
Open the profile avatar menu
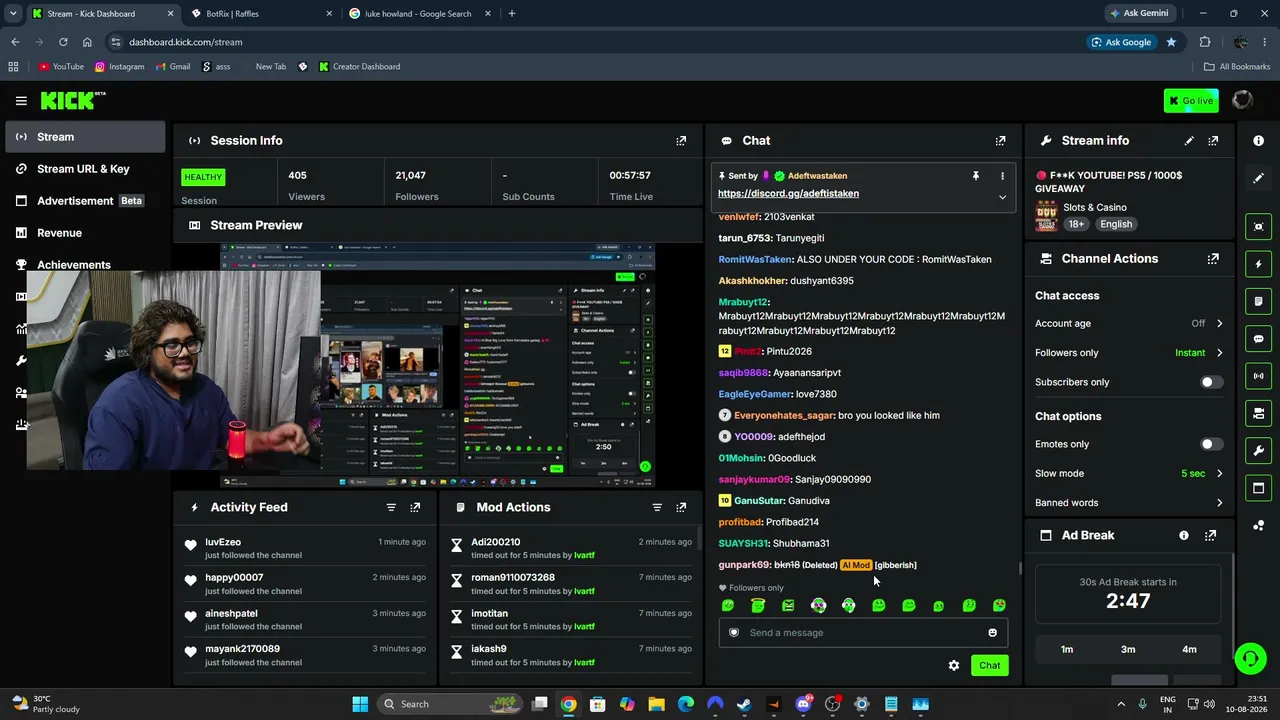point(1242,100)
